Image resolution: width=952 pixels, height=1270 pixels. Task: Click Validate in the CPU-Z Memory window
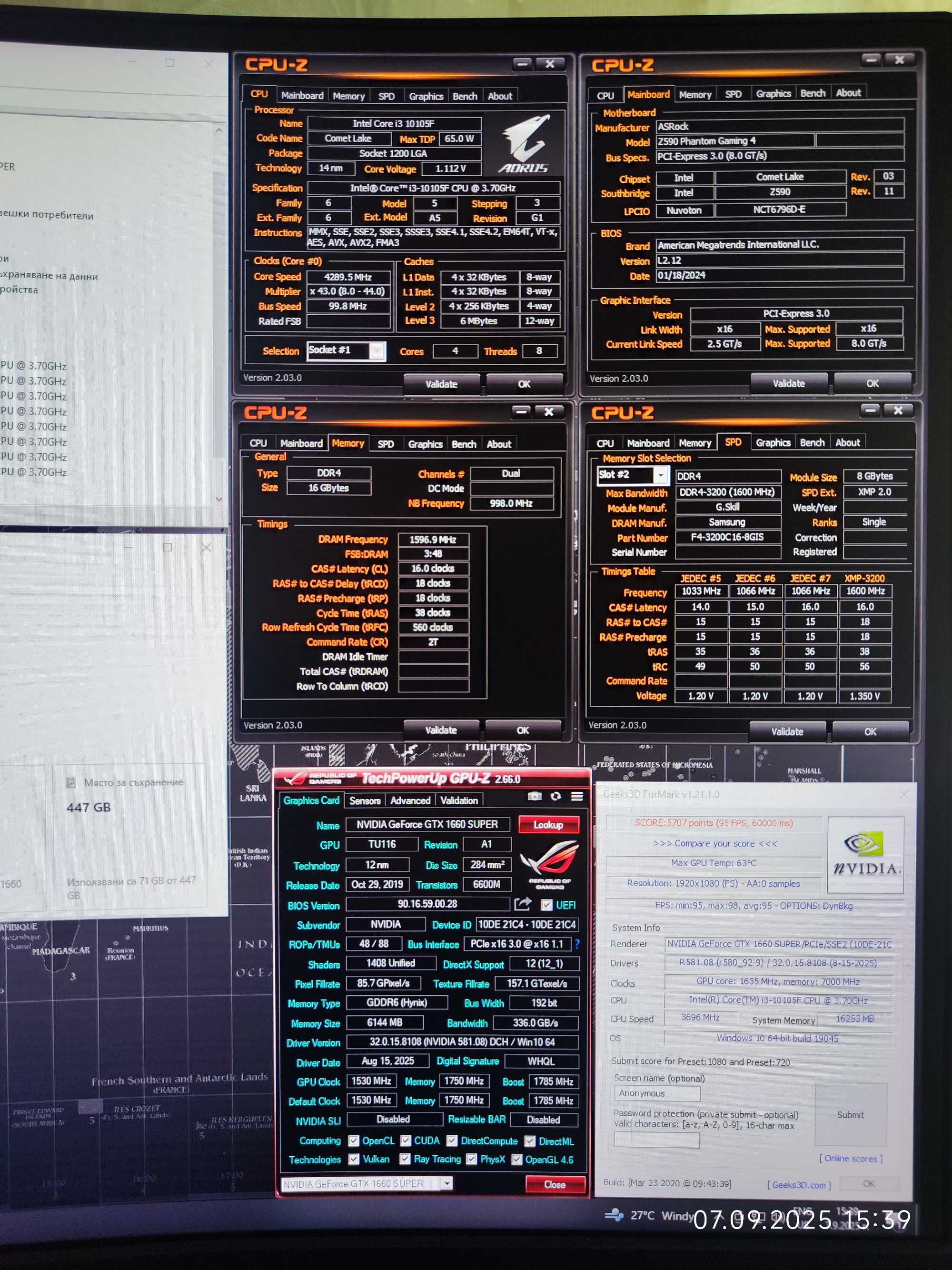click(441, 730)
